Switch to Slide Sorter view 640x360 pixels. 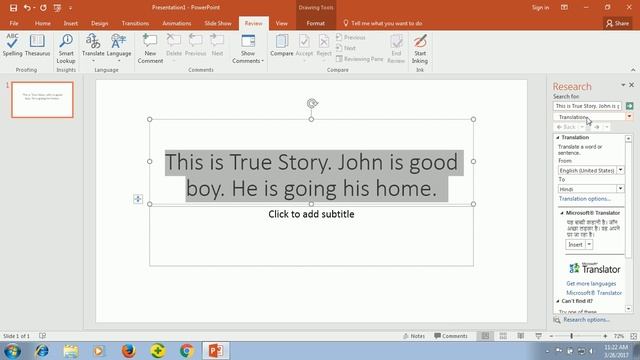[x=503, y=336]
